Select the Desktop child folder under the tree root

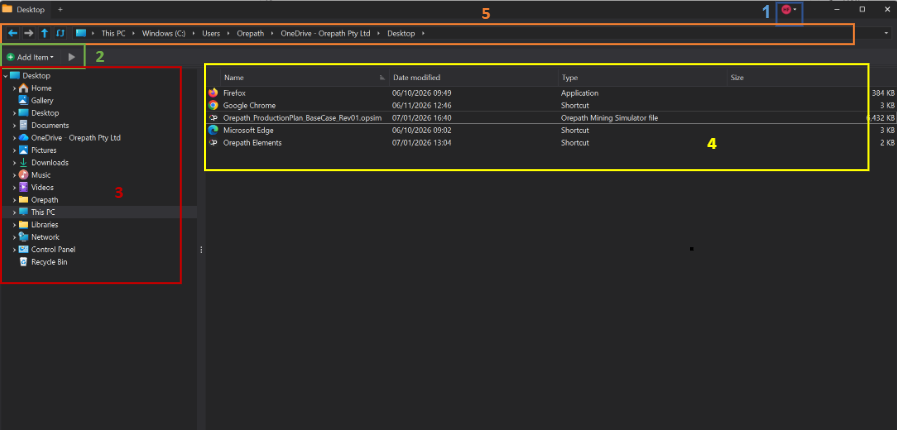pos(45,113)
